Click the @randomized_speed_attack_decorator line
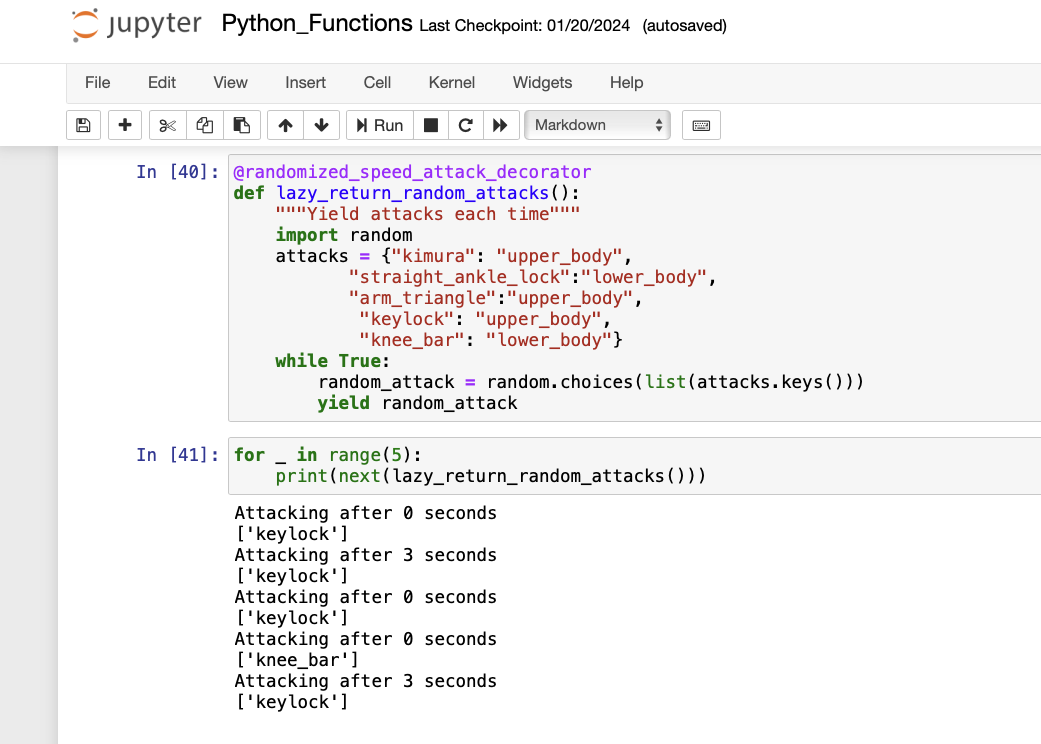Image resolution: width=1041 pixels, height=744 pixels. click(x=412, y=172)
